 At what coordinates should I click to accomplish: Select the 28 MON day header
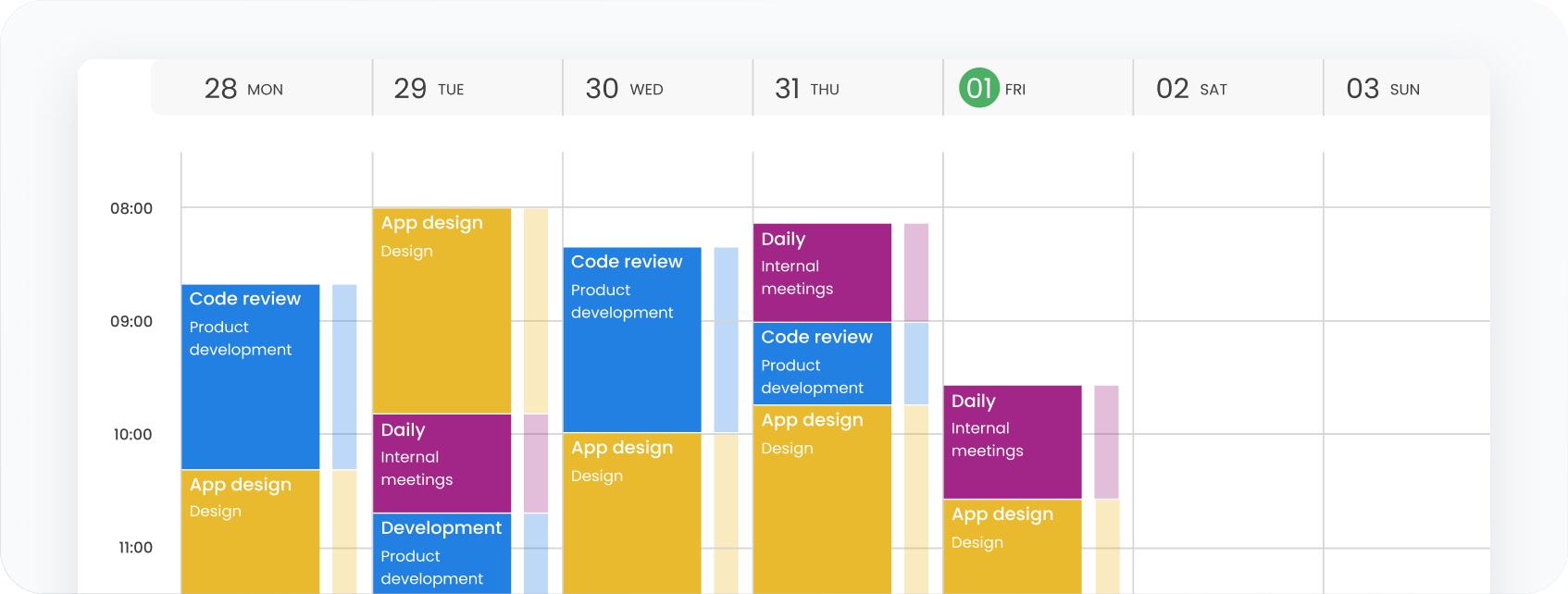(241, 88)
